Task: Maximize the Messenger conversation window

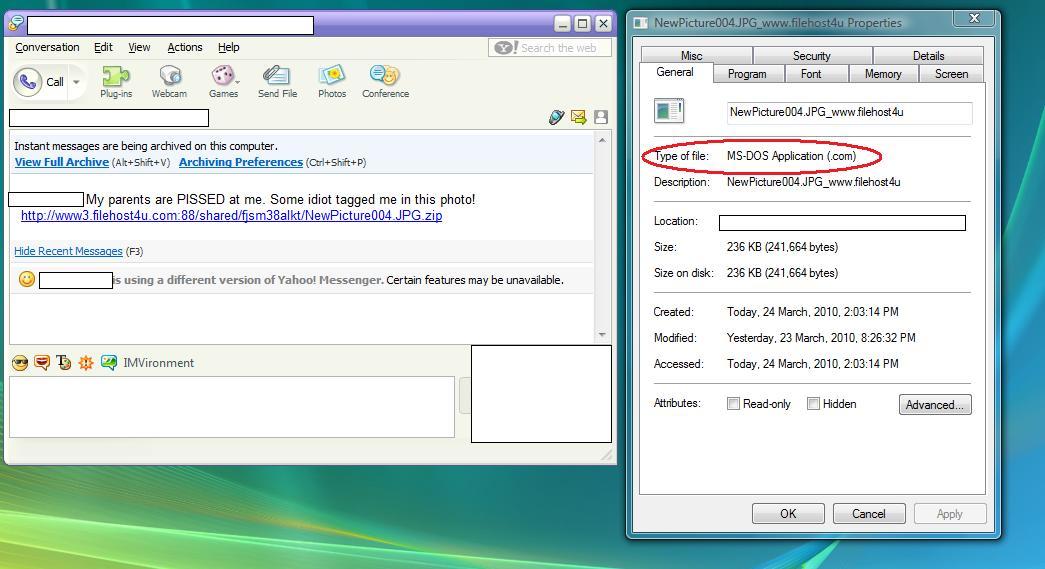Action: coord(582,24)
